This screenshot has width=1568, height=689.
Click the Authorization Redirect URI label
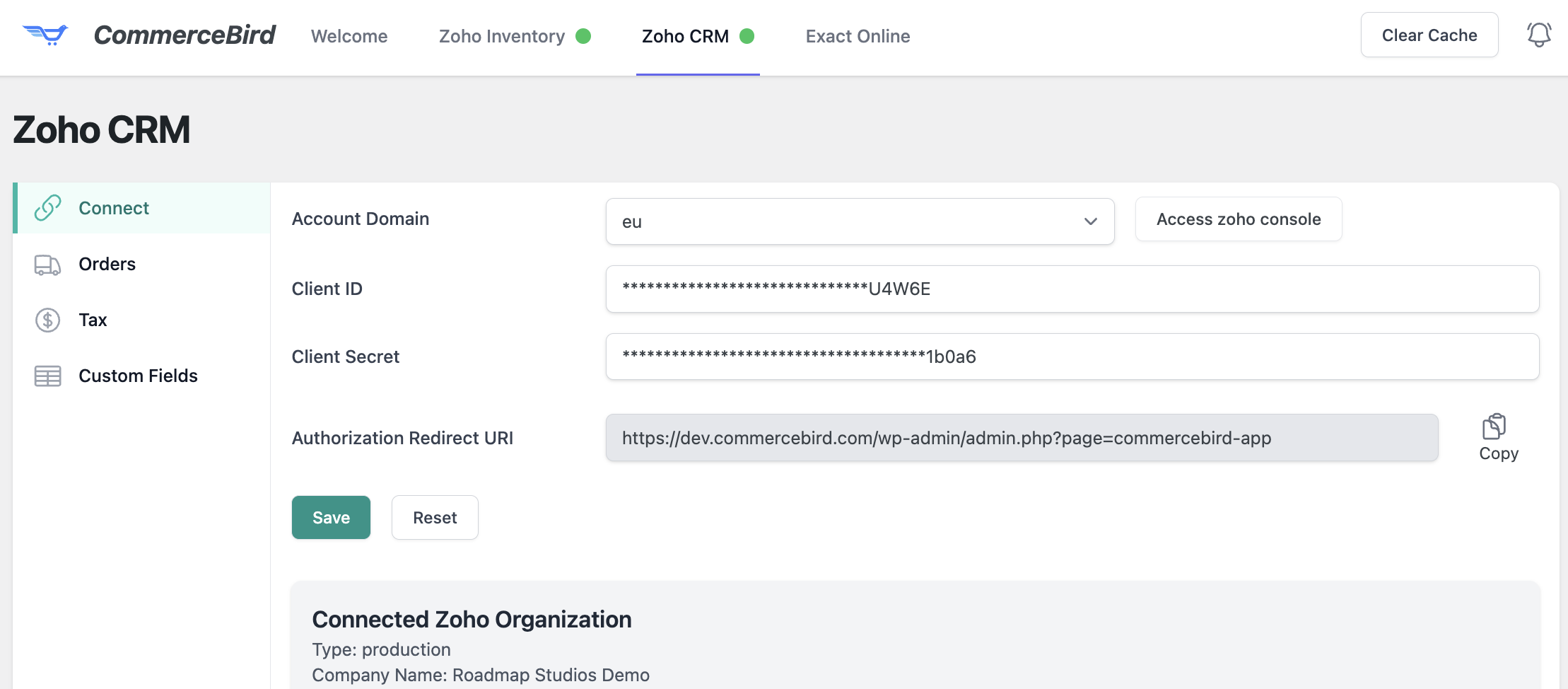tap(402, 438)
